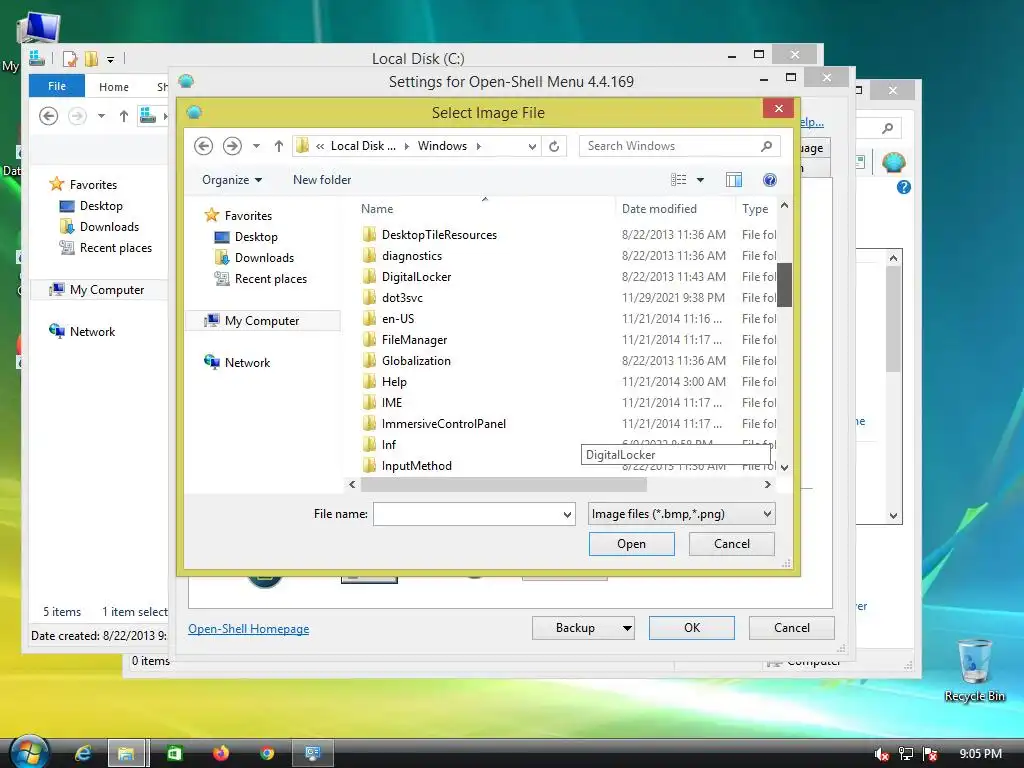This screenshot has width=1024, height=768.
Task: Cancel the Select Image File dialog
Action: pyautogui.click(x=731, y=544)
